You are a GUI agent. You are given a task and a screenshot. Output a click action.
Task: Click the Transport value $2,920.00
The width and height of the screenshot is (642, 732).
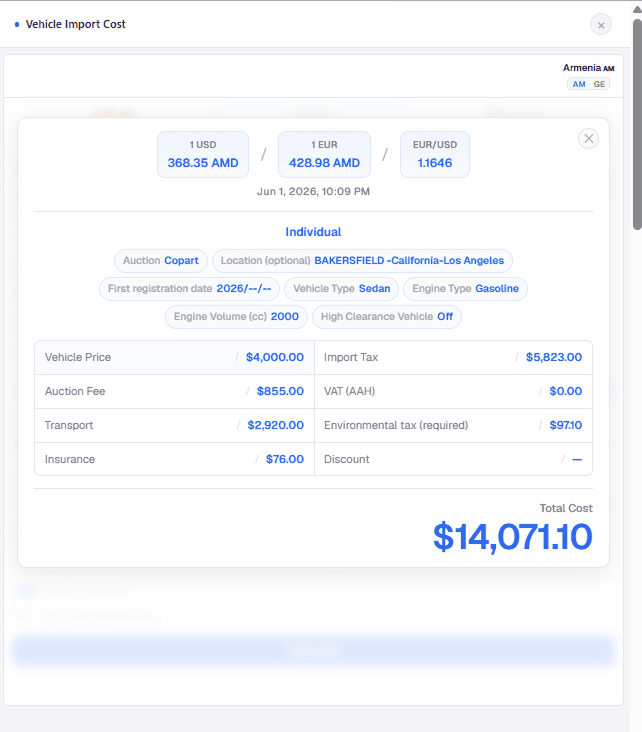pos(275,425)
